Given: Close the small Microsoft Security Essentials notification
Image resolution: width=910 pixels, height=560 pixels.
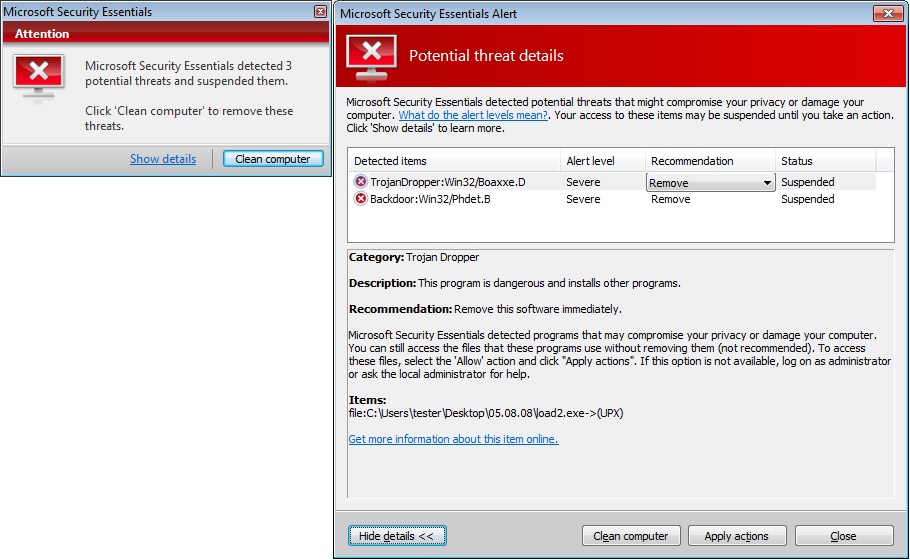Looking at the screenshot, I should tap(320, 12).
